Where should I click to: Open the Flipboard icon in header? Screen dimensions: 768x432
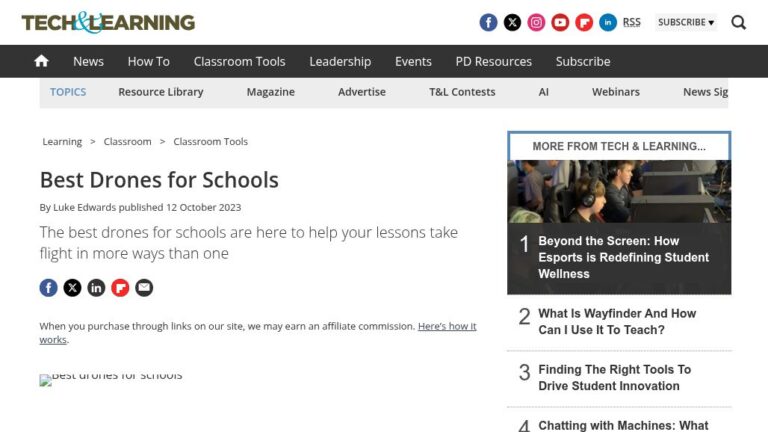click(x=584, y=23)
